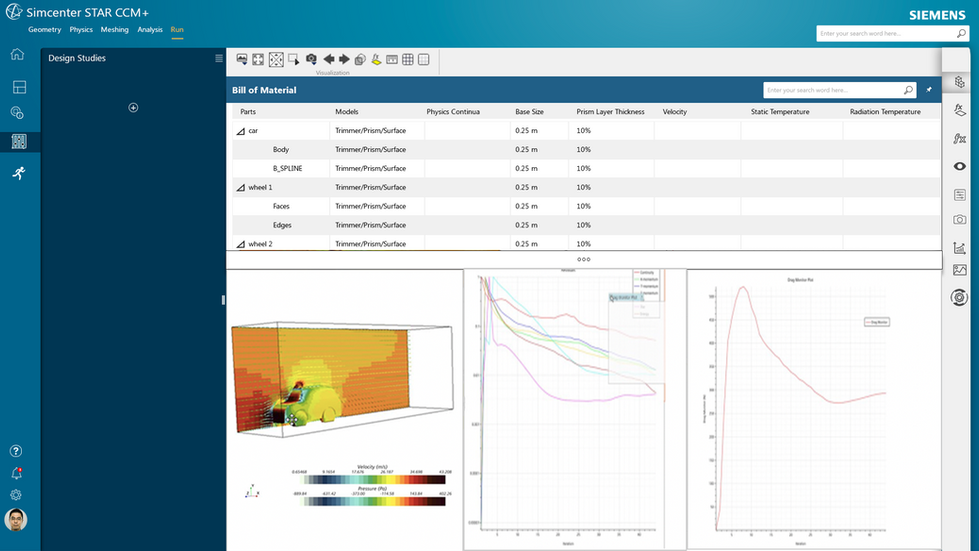Viewport: 979px width, 551px height.
Task: Click the Static Temperature column header
Action: click(x=780, y=112)
